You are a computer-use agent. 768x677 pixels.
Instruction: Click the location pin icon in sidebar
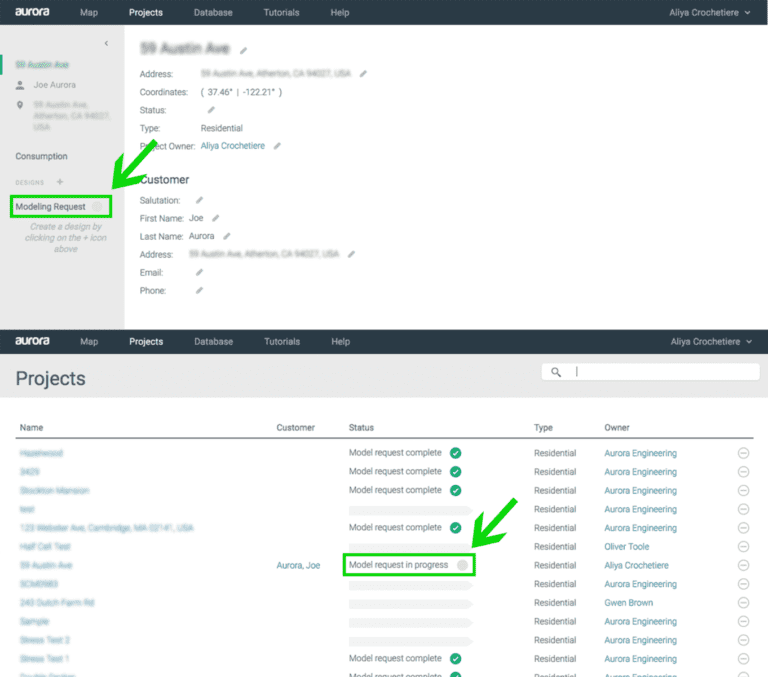pos(20,105)
